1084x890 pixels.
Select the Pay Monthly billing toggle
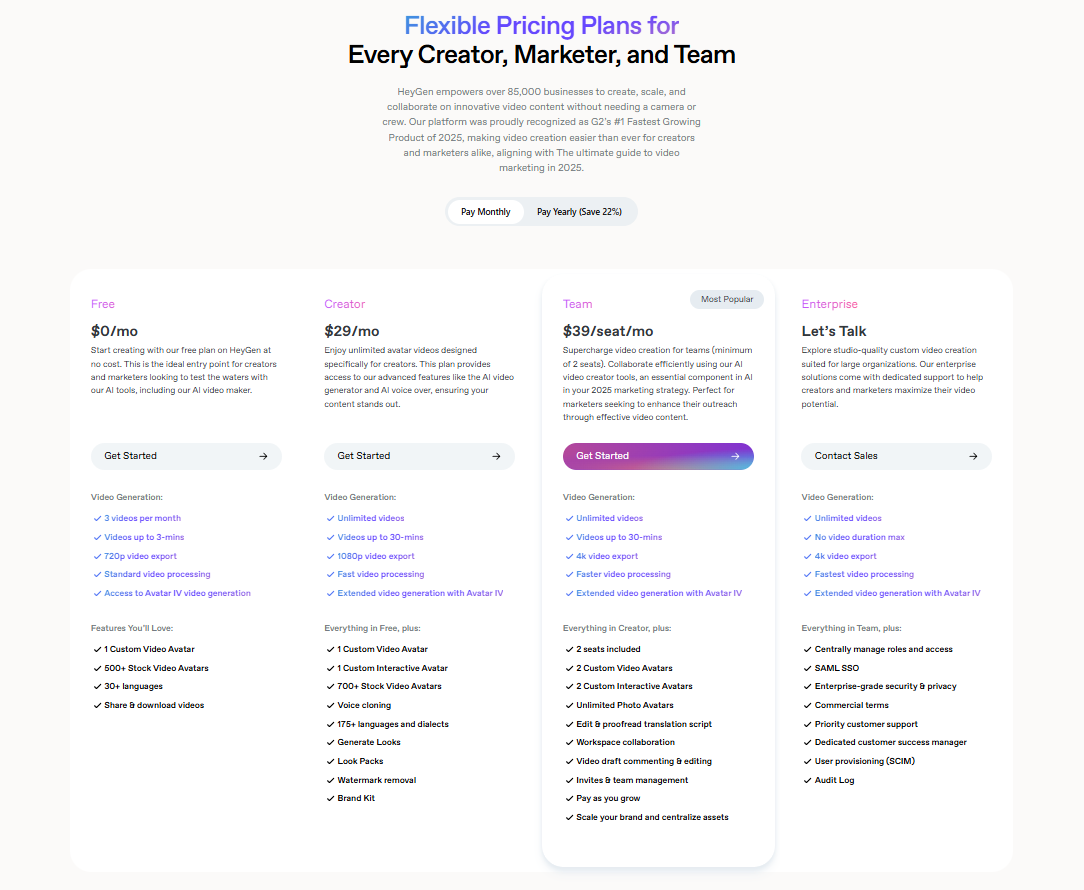485,212
